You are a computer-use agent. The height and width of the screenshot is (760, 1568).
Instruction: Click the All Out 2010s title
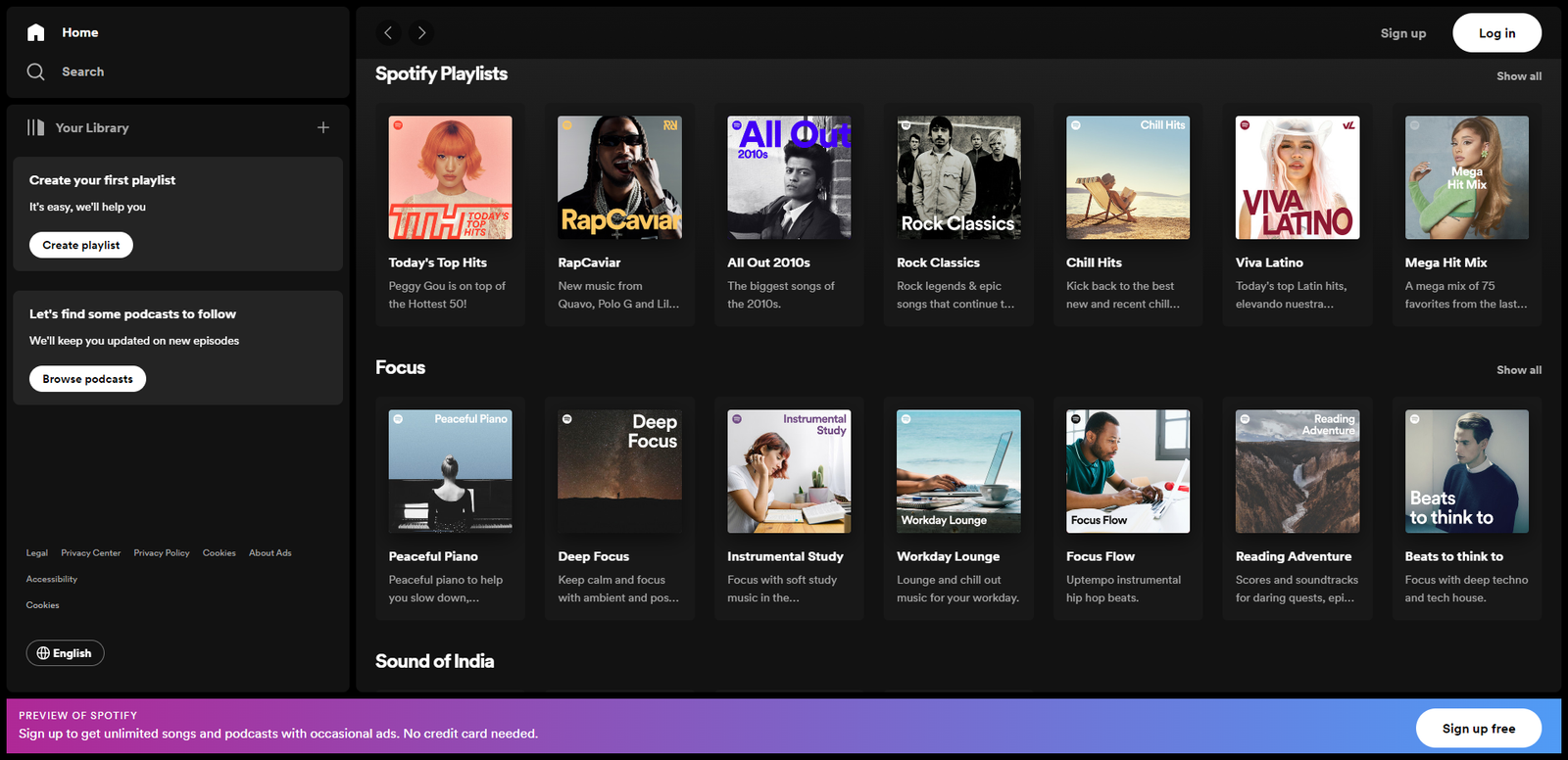[769, 262]
